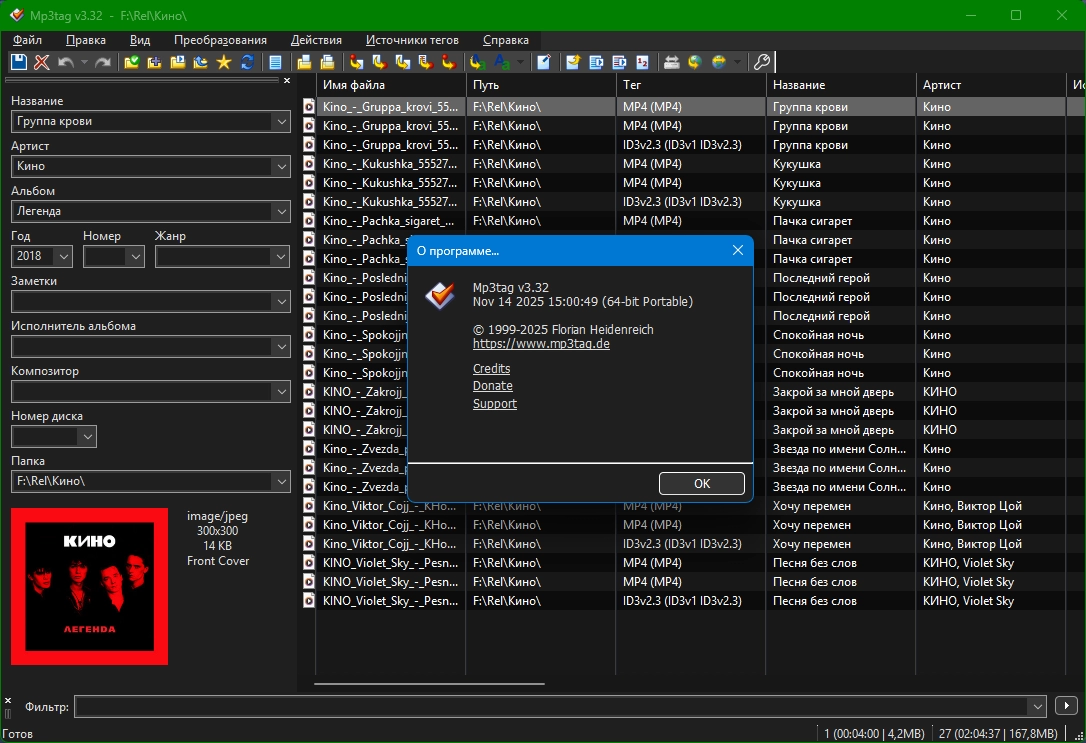The height and width of the screenshot is (743, 1086).
Task: Open the wrench Options icon
Action: click(x=761, y=62)
